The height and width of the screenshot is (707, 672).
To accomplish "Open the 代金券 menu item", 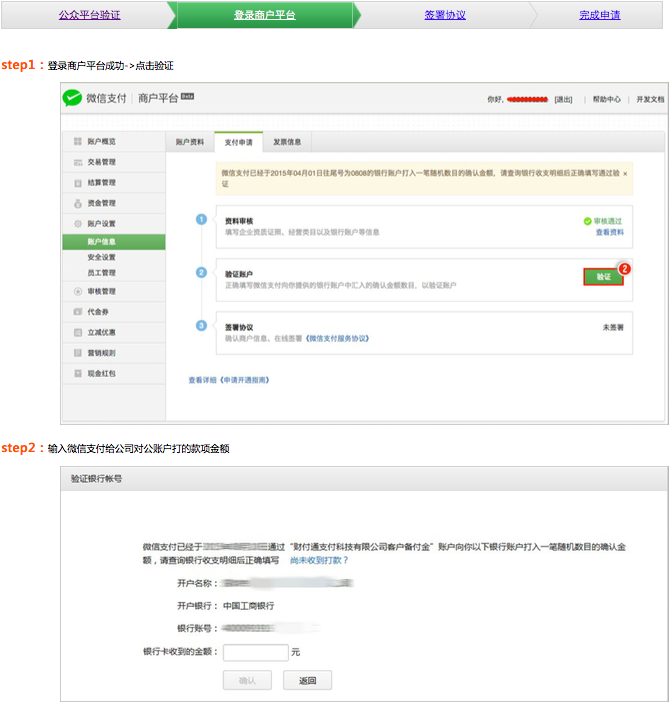I will click(x=114, y=312).
